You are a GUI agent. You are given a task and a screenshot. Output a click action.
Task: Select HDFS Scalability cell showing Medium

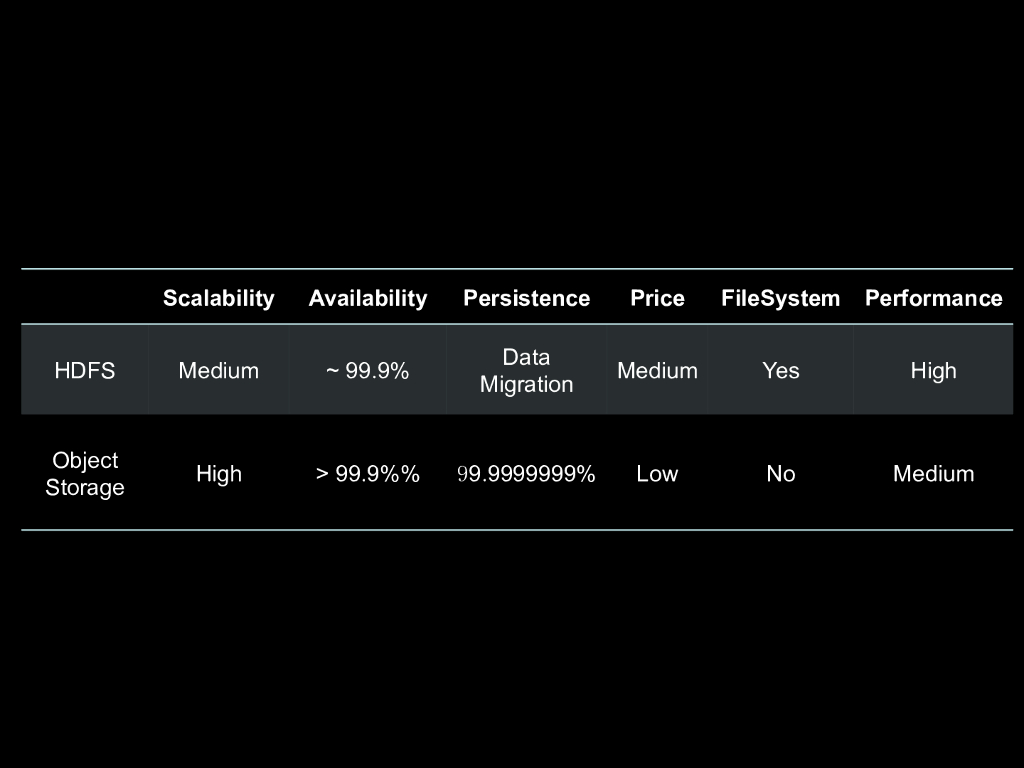coord(218,371)
